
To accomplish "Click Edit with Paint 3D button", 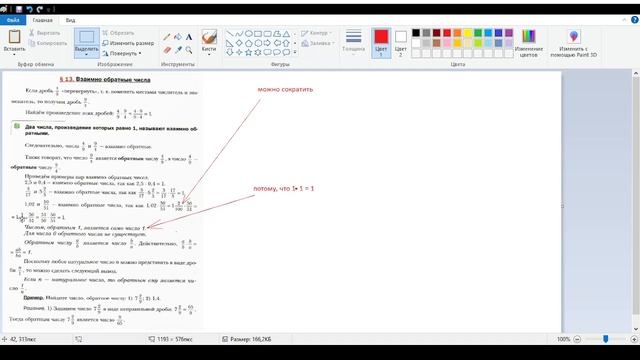I will (573, 43).
